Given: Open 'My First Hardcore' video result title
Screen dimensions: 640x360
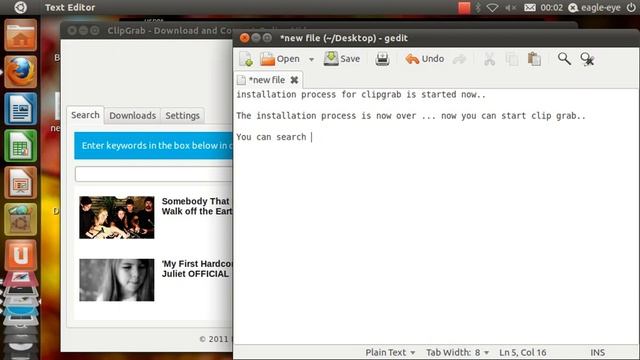Looking at the screenshot, I should pyautogui.click(x=197, y=269).
